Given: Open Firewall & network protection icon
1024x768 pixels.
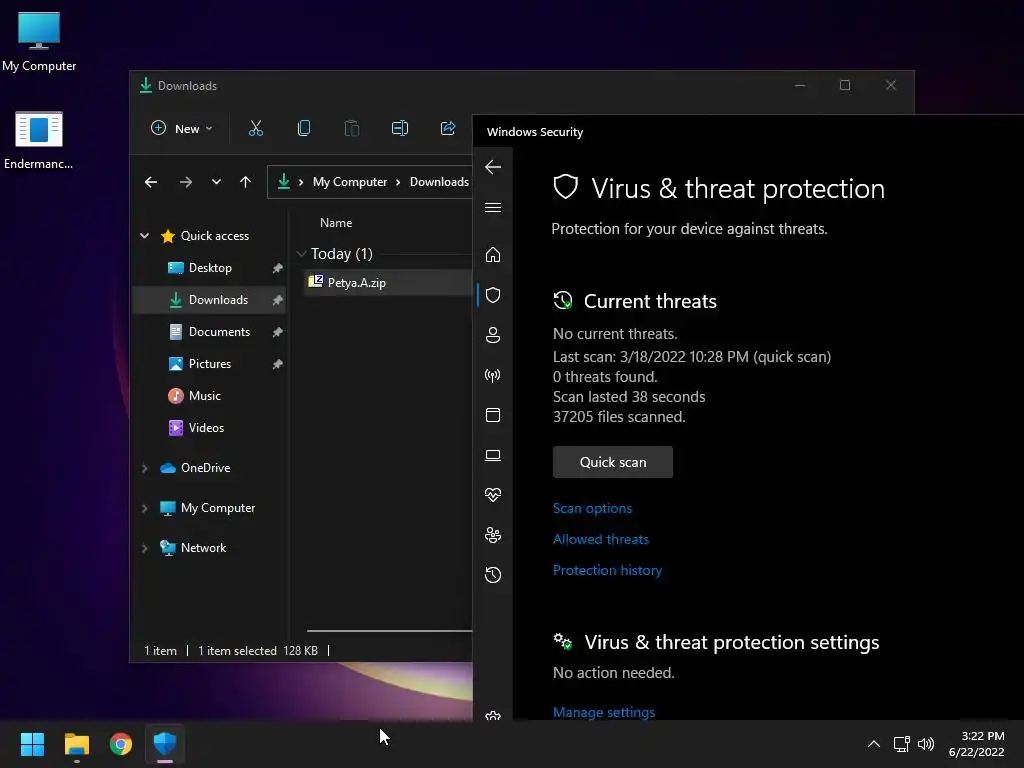Looking at the screenshot, I should pos(493,376).
